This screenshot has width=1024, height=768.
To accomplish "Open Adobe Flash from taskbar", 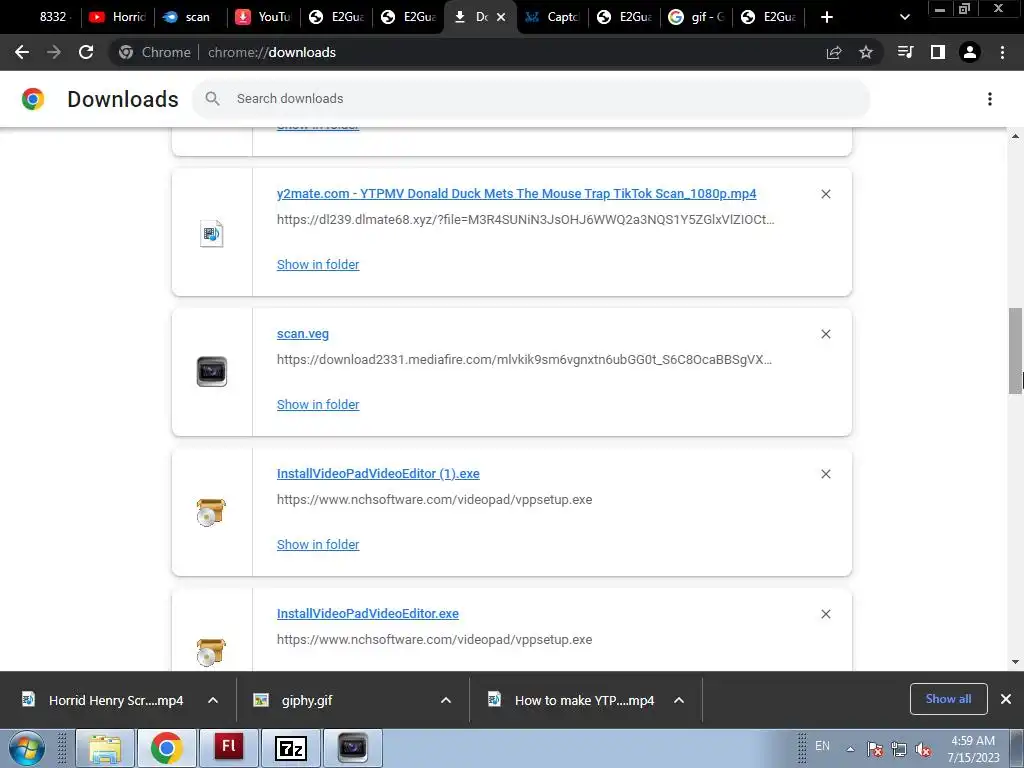I will [x=229, y=748].
